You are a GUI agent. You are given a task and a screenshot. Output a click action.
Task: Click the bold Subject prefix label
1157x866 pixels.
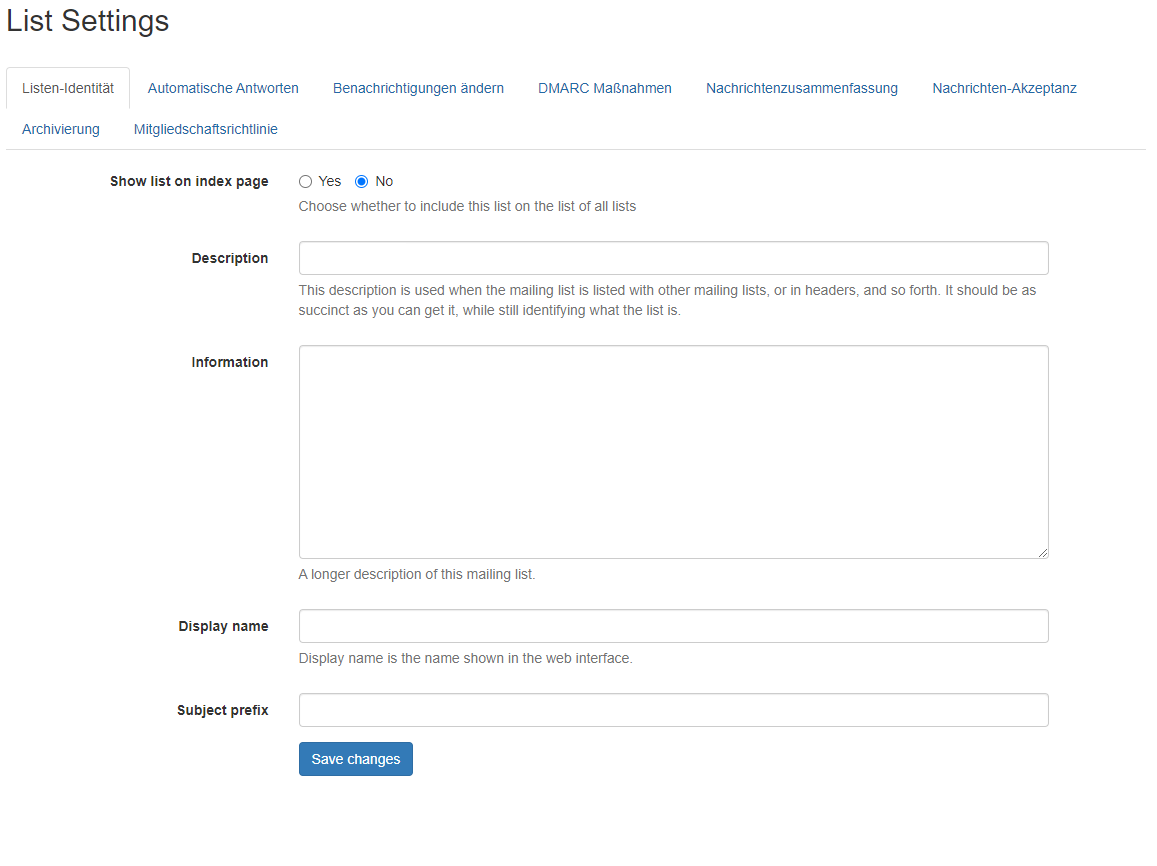click(222, 710)
